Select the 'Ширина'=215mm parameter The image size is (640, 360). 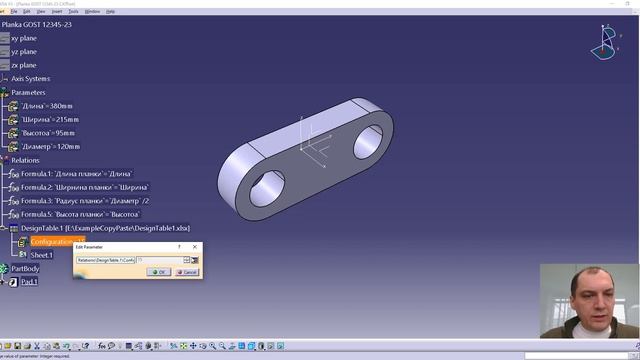tap(50, 120)
